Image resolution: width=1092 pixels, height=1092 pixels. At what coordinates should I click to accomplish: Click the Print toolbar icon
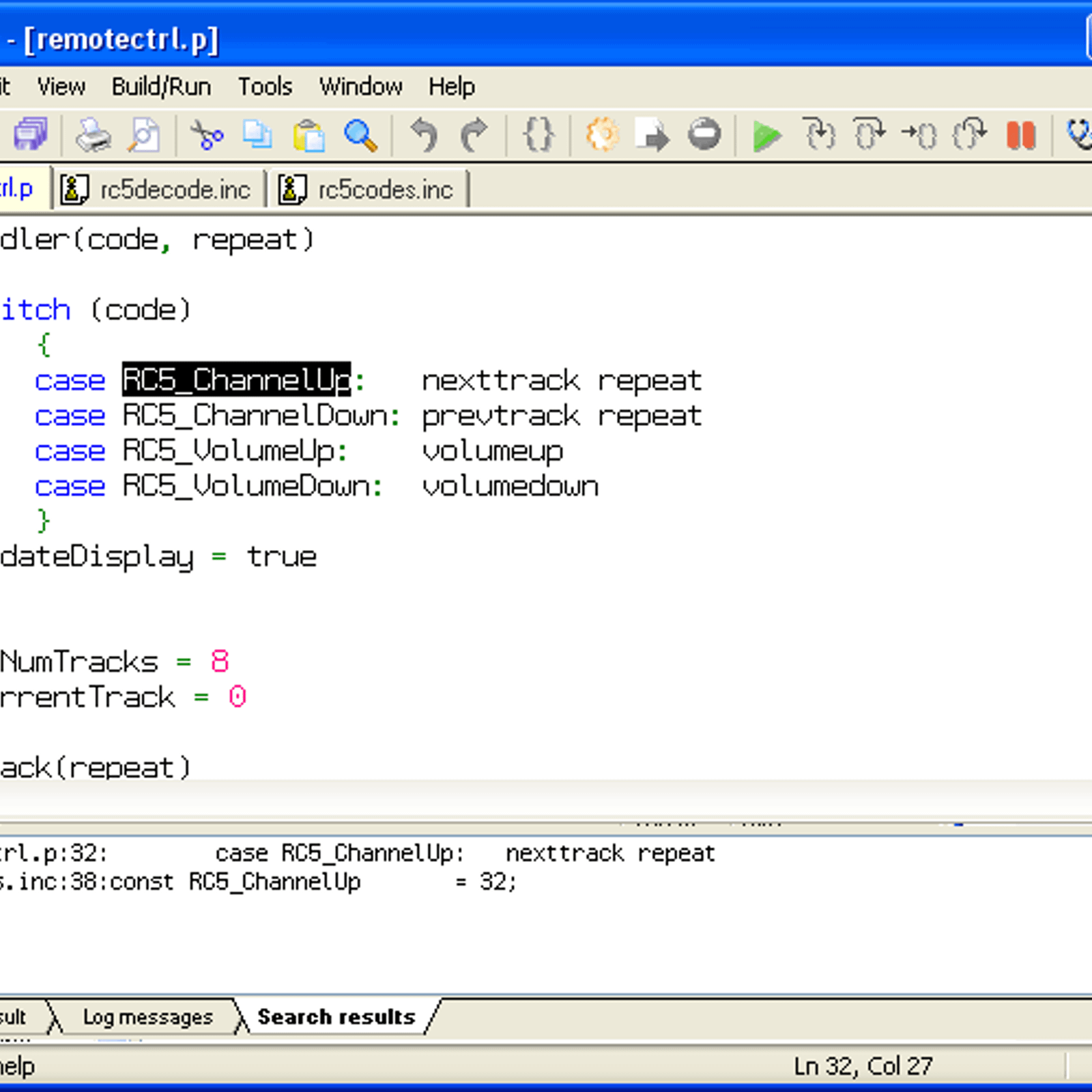pyautogui.click(x=93, y=135)
